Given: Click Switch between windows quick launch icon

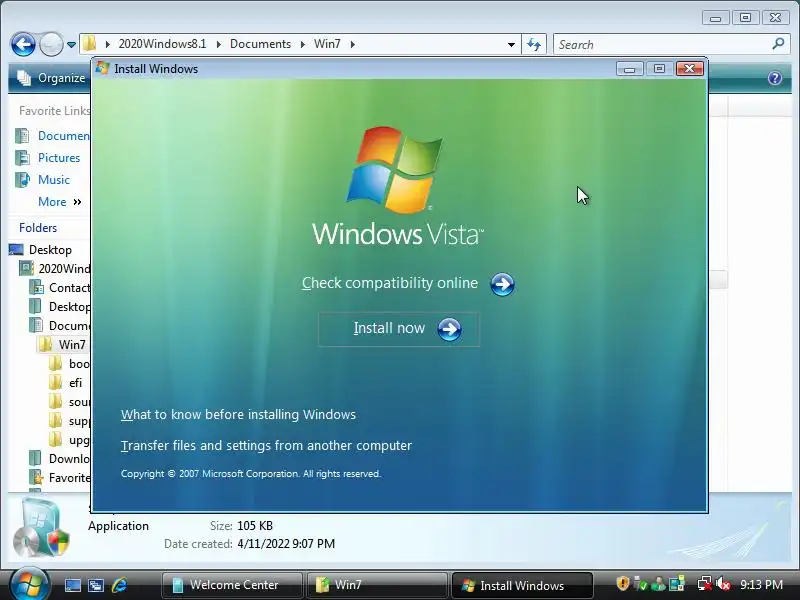Looking at the screenshot, I should point(96,585).
